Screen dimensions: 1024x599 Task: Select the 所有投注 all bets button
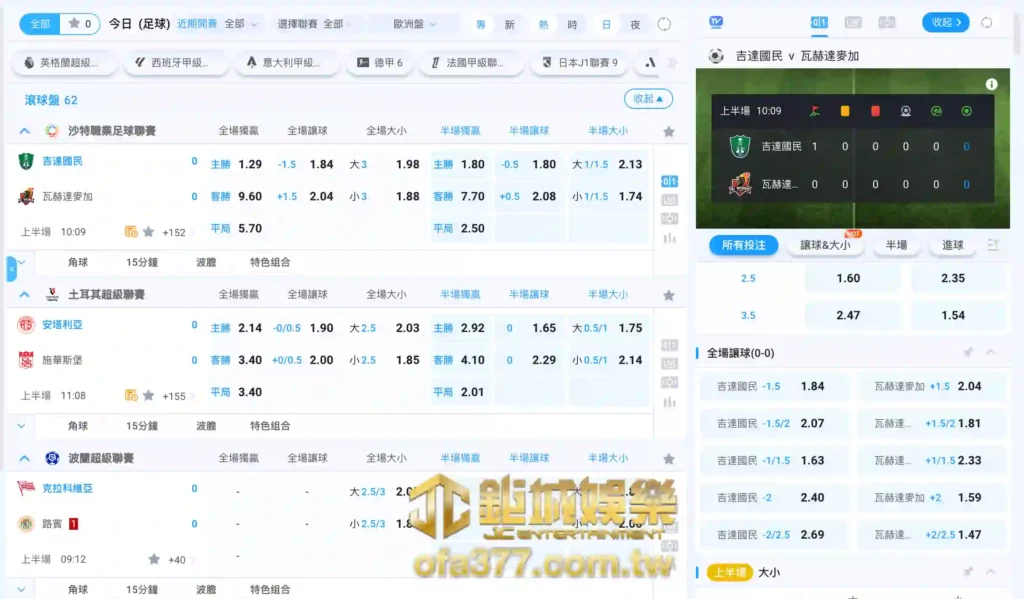[742, 244]
